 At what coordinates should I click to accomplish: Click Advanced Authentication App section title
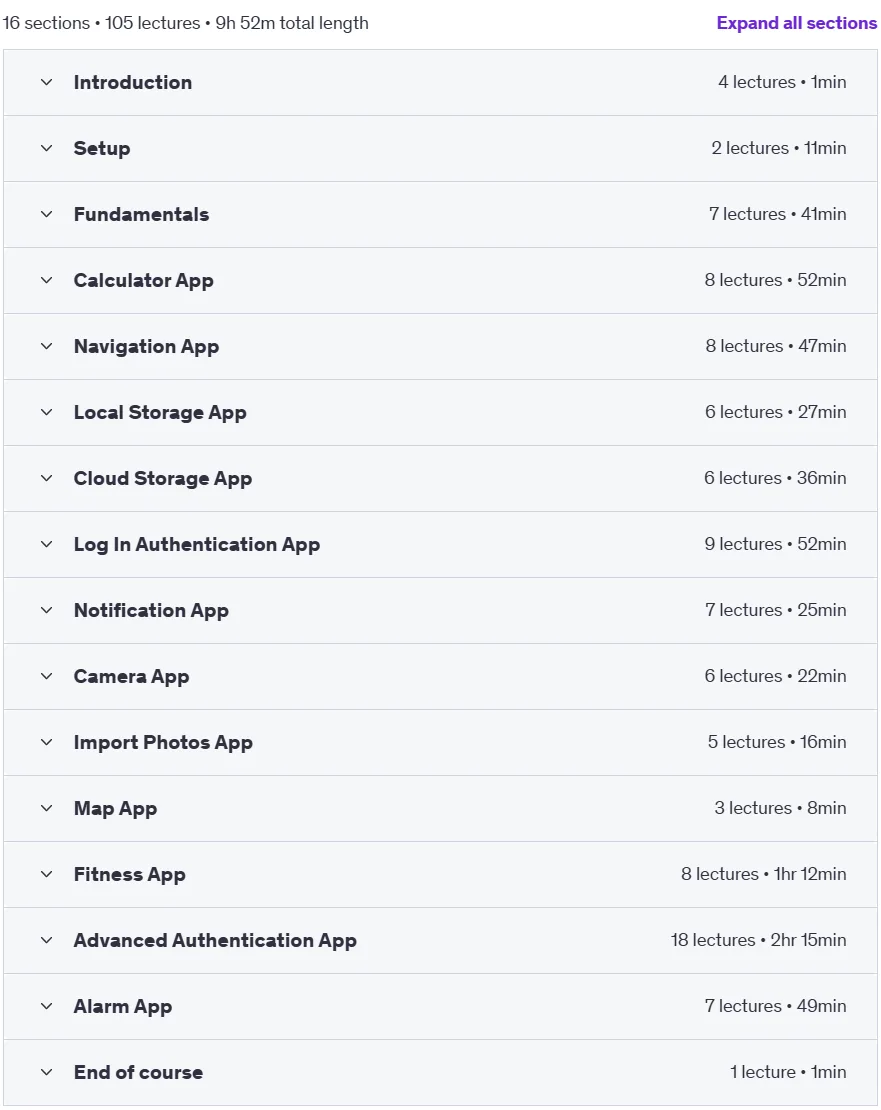click(x=215, y=940)
